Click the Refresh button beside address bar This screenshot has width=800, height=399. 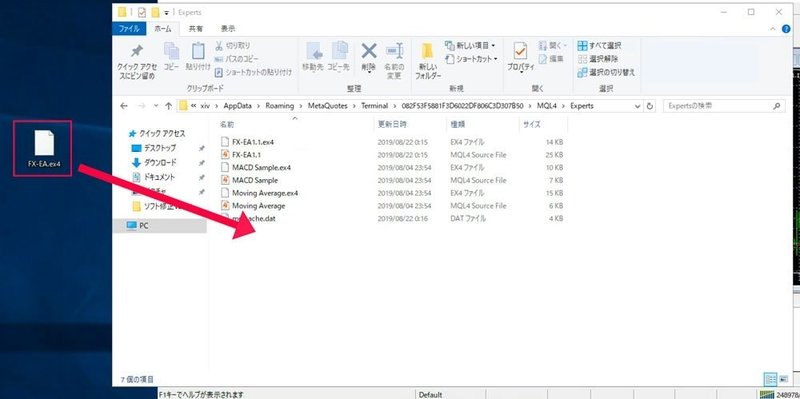(649, 106)
